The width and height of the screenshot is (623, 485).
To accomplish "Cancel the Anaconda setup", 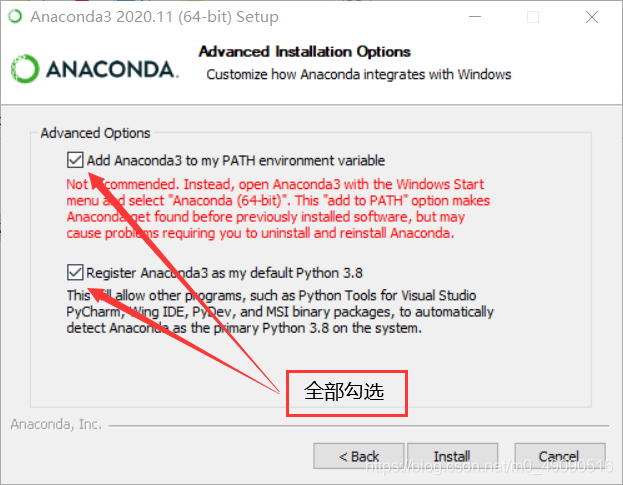I will pos(559,456).
